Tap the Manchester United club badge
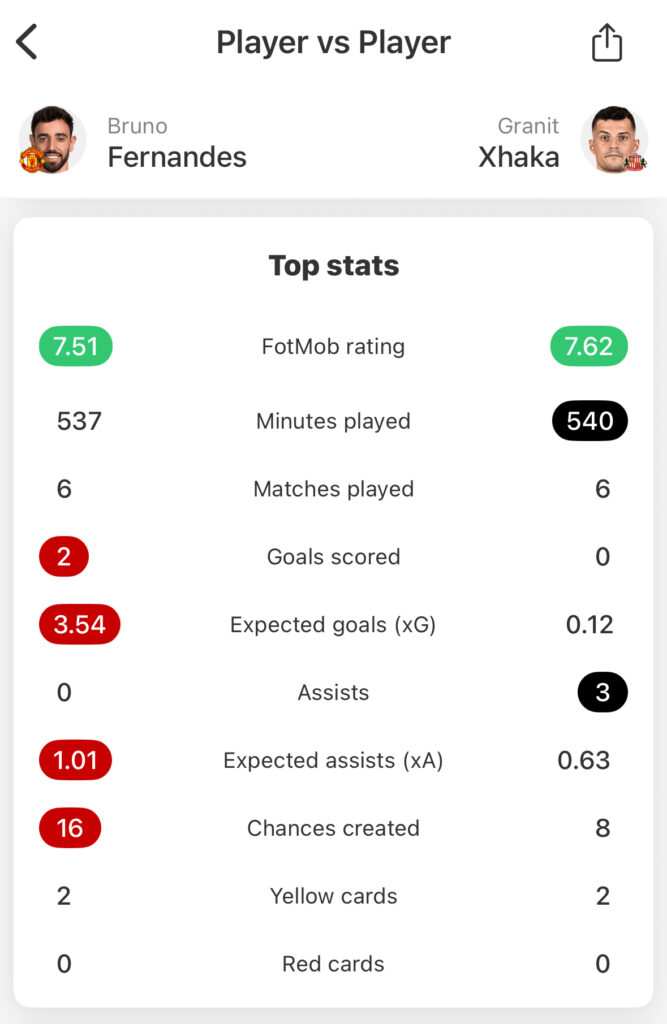 tap(31, 160)
